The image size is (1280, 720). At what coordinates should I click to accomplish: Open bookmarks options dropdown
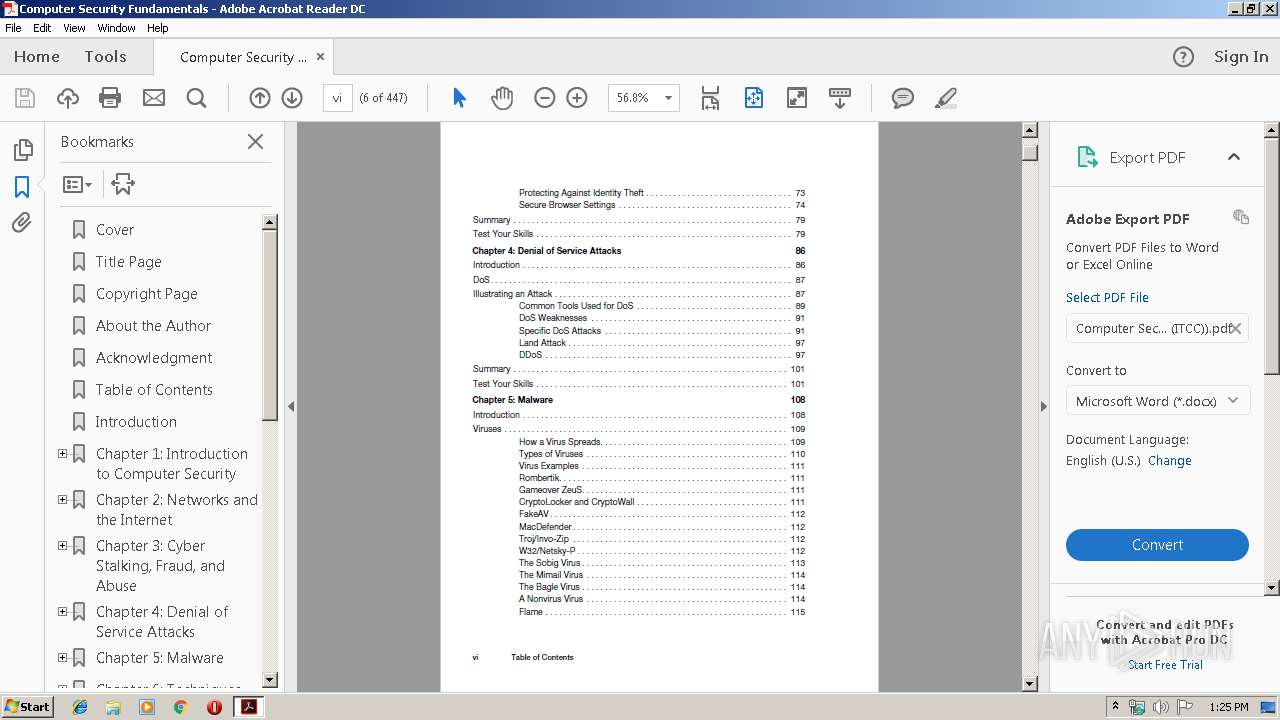(x=77, y=184)
